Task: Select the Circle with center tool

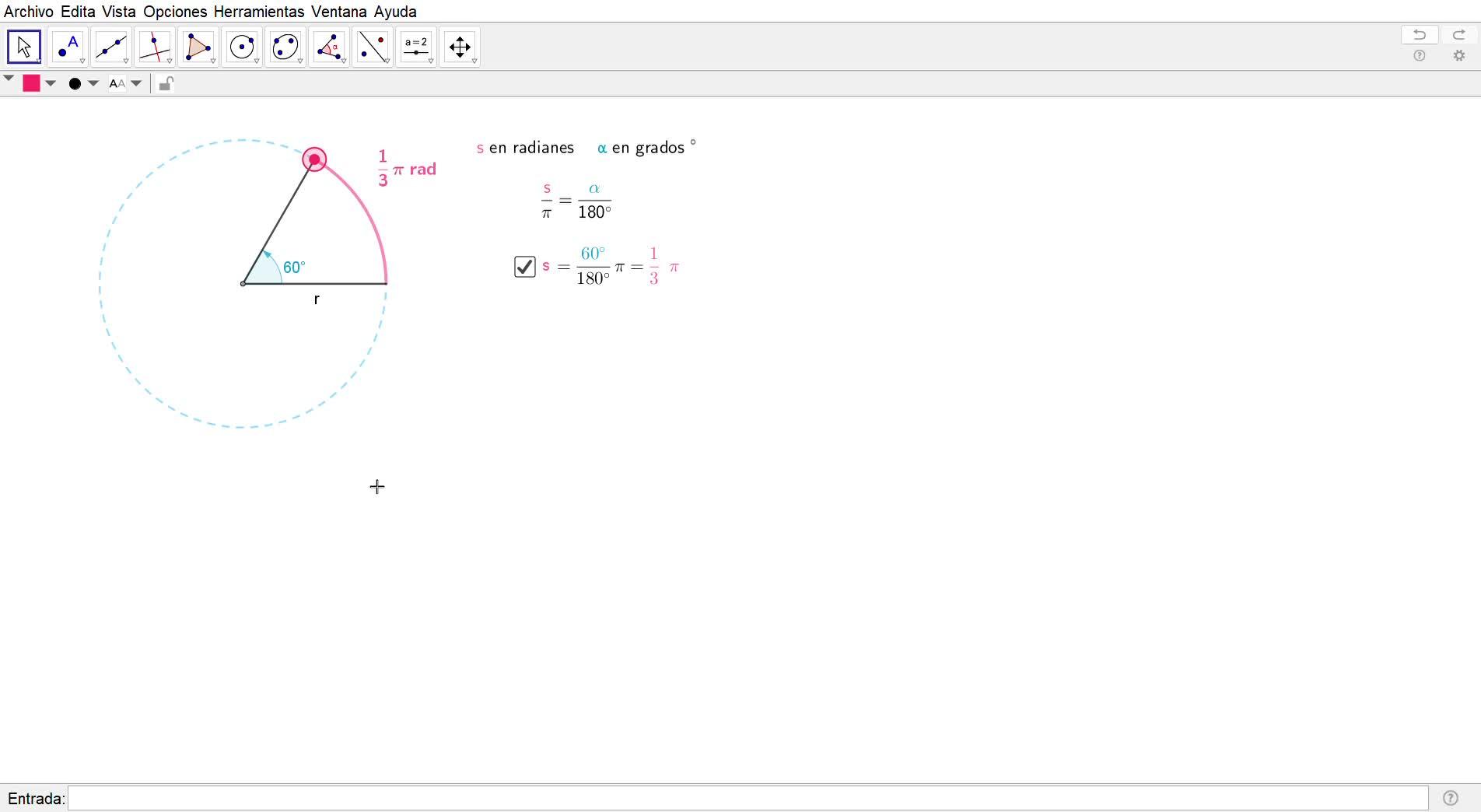Action: pos(242,47)
